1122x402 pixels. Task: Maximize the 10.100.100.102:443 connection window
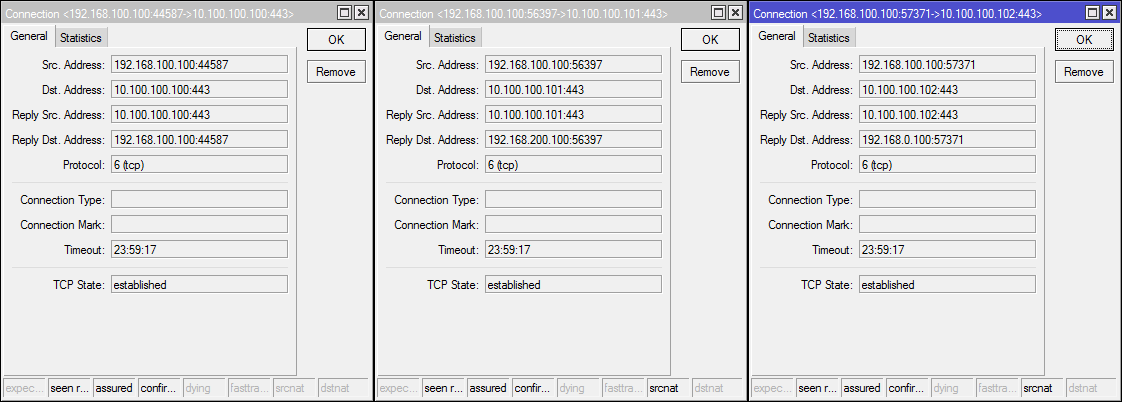[x=1092, y=13]
